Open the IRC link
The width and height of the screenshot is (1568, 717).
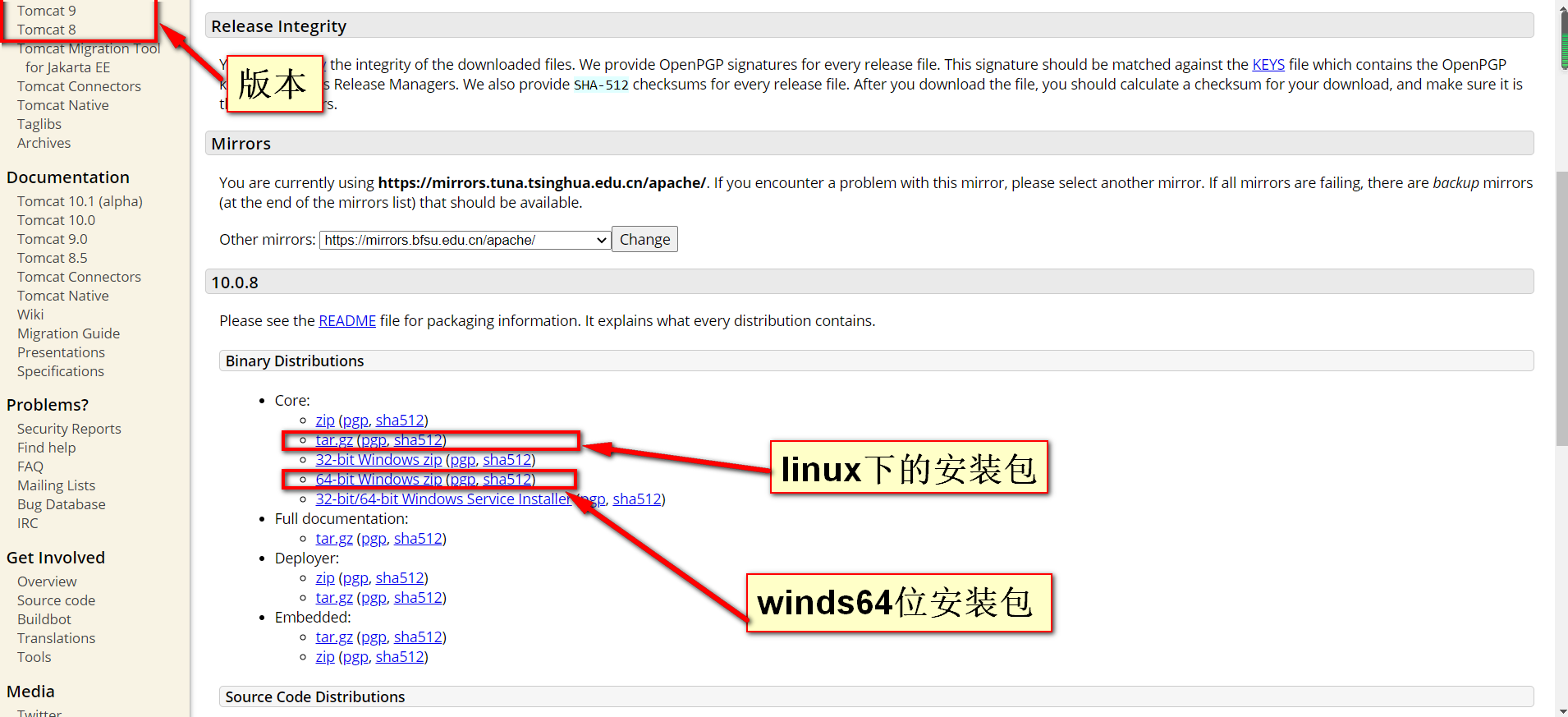pyautogui.click(x=28, y=523)
